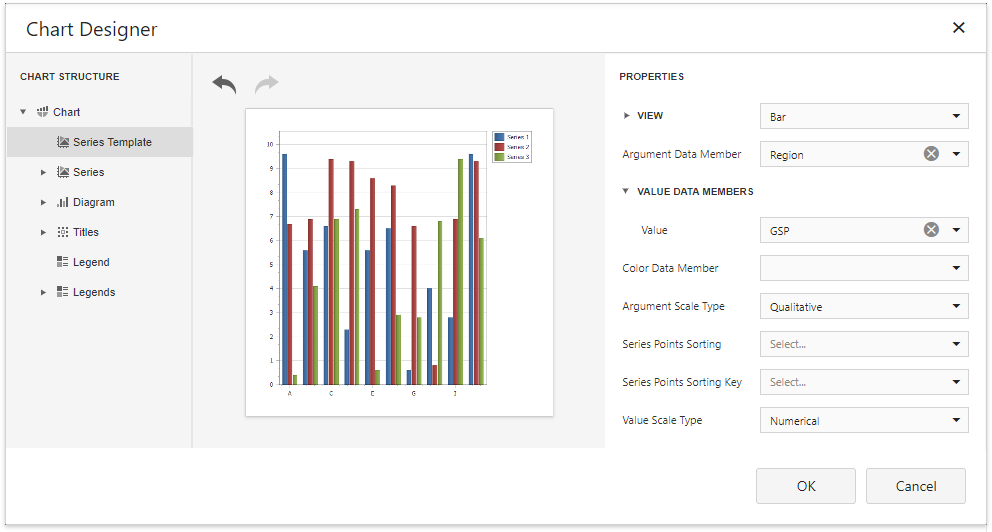Screen dimensions: 992x532
Task: Collapse the Value Data Members section
Action: (x=626, y=191)
